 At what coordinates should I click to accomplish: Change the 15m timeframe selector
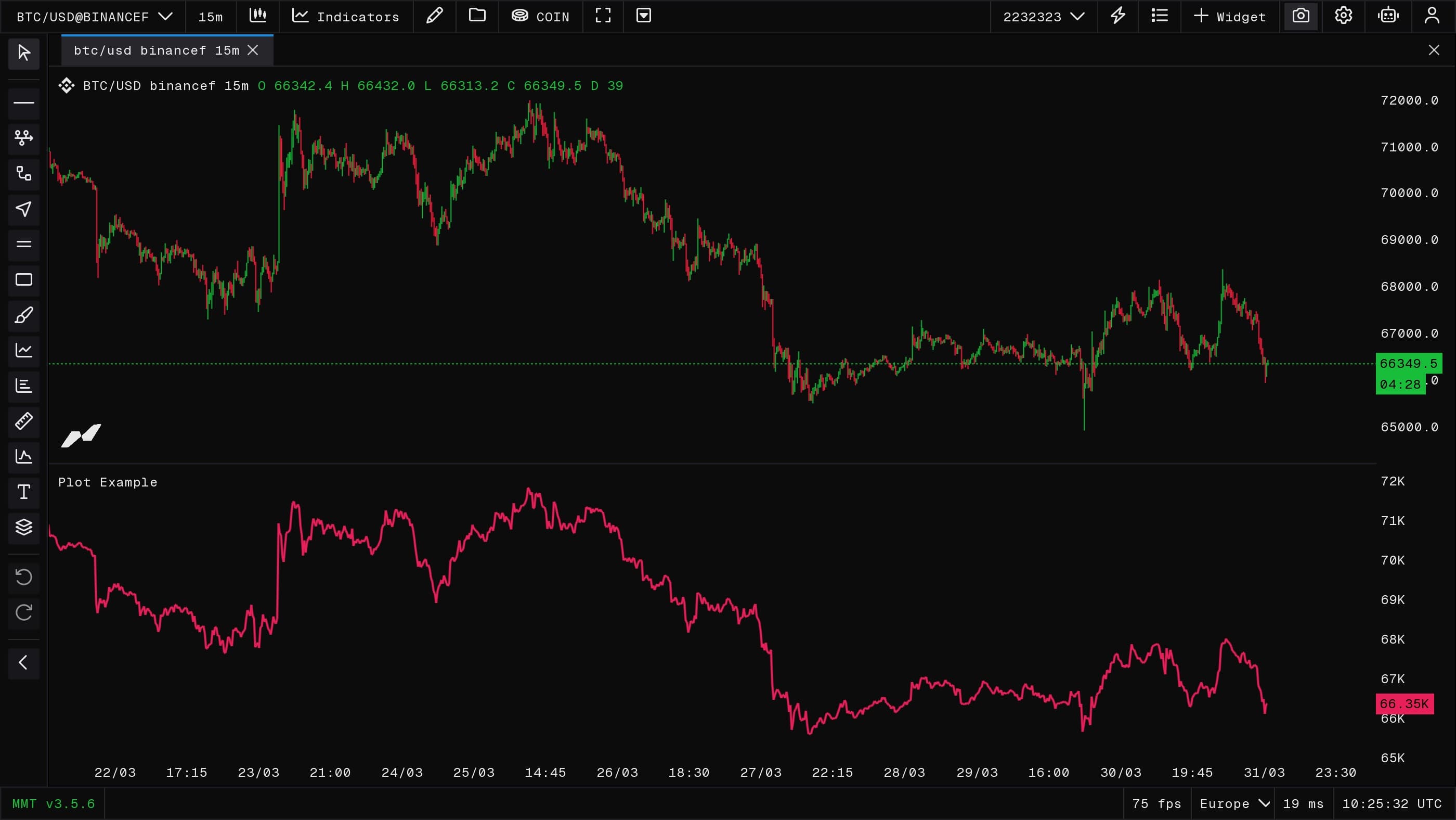point(210,17)
